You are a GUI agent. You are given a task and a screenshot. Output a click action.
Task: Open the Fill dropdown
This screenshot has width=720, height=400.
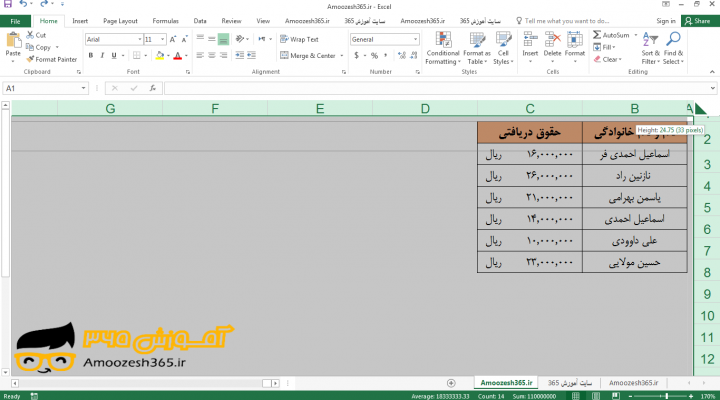[x=604, y=47]
